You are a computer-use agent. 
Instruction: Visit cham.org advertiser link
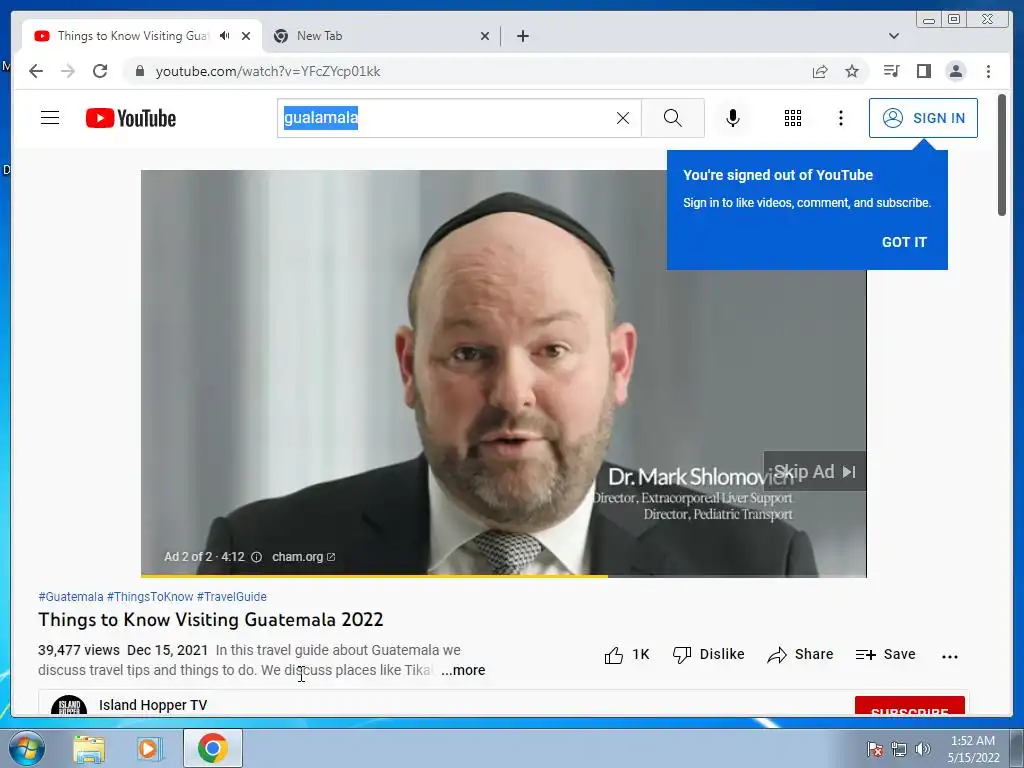click(x=303, y=557)
